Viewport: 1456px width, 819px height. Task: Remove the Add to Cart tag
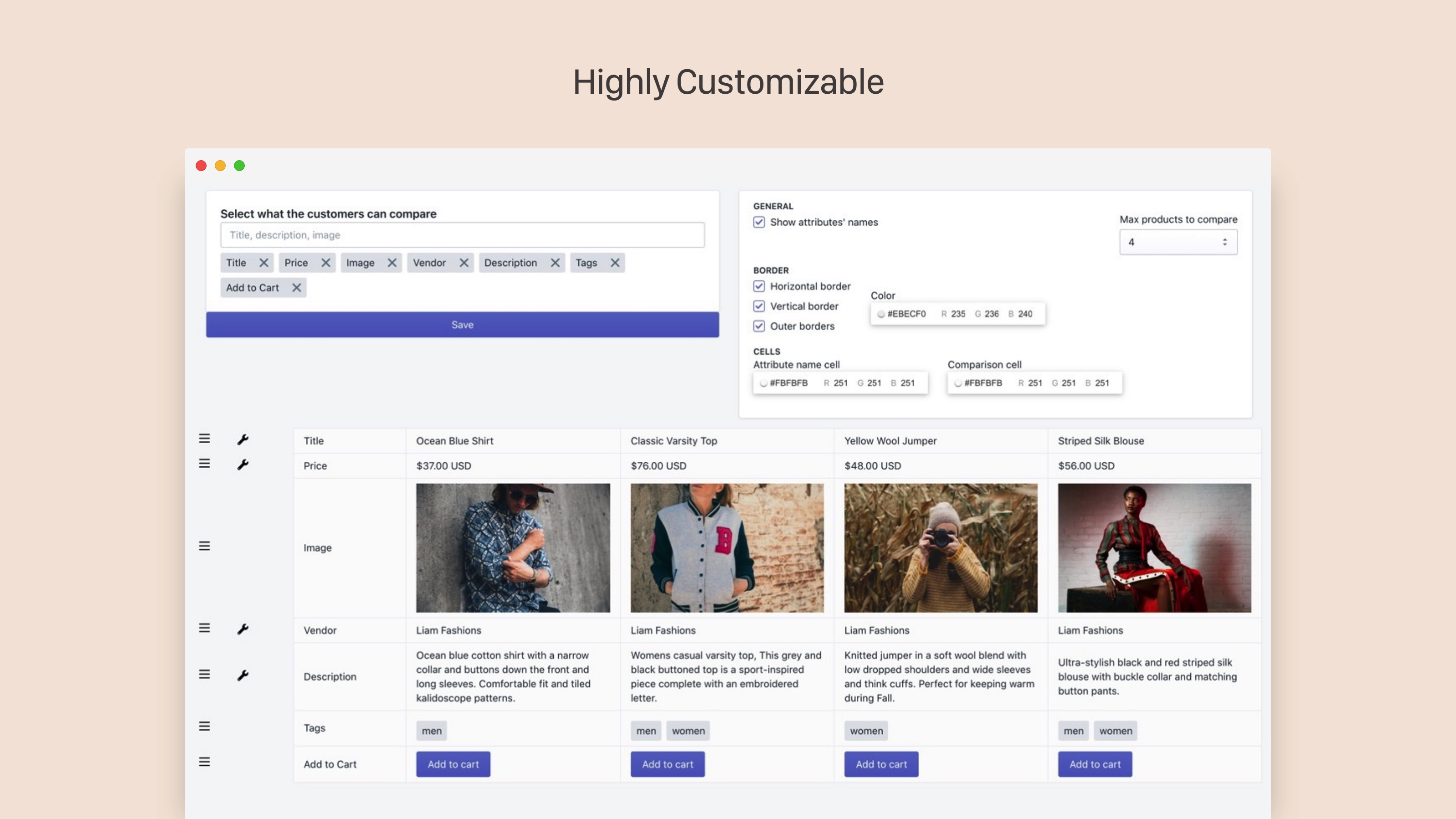pos(296,288)
